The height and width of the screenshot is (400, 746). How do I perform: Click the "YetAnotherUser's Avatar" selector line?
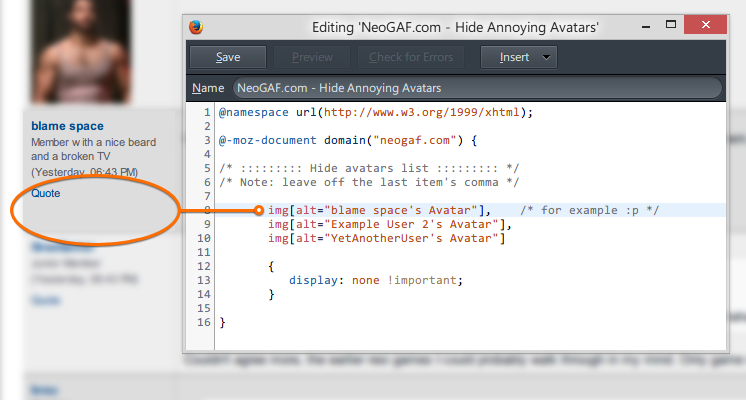(386, 238)
